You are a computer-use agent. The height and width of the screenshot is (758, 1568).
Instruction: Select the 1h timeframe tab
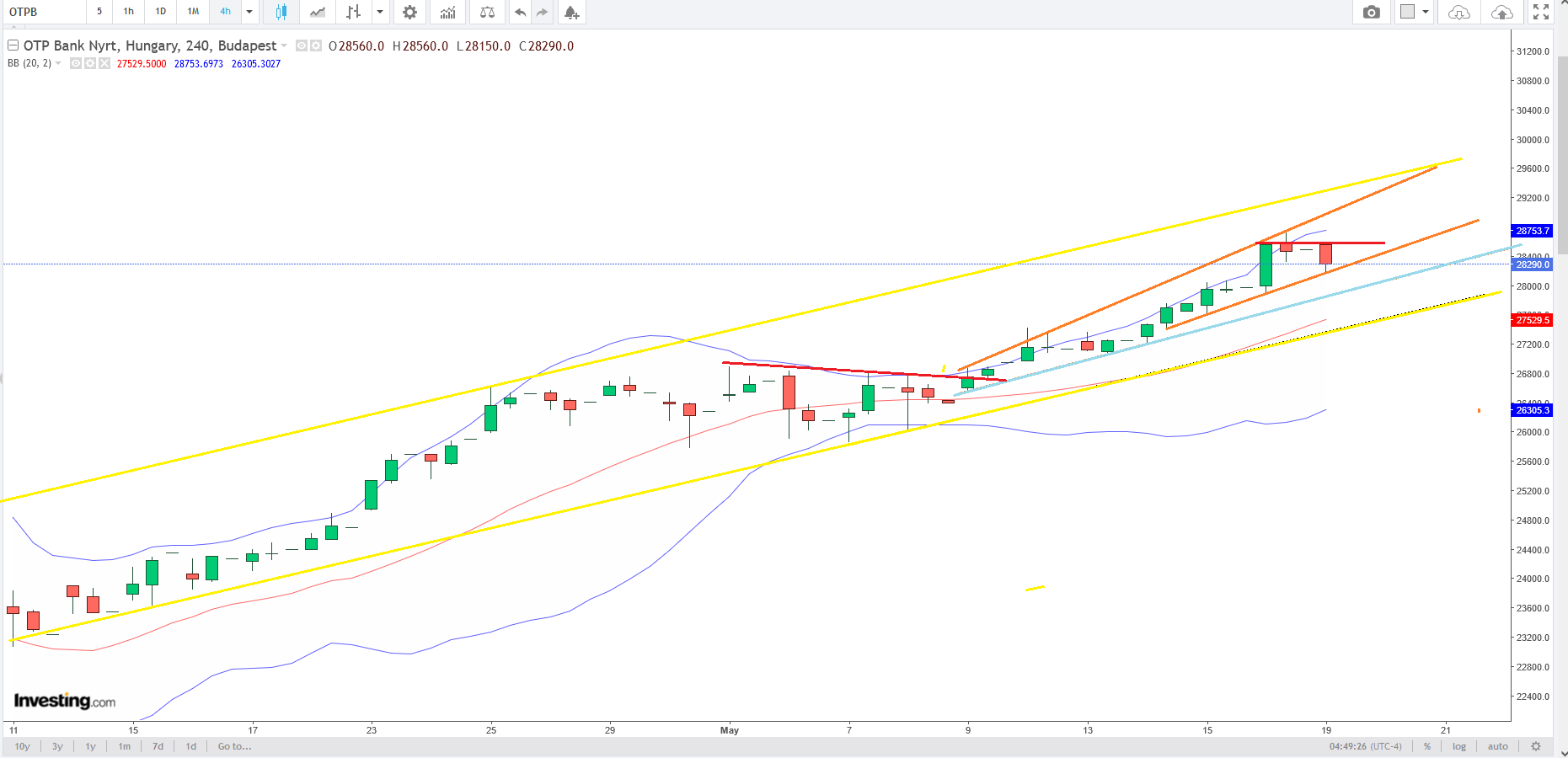pos(128,12)
